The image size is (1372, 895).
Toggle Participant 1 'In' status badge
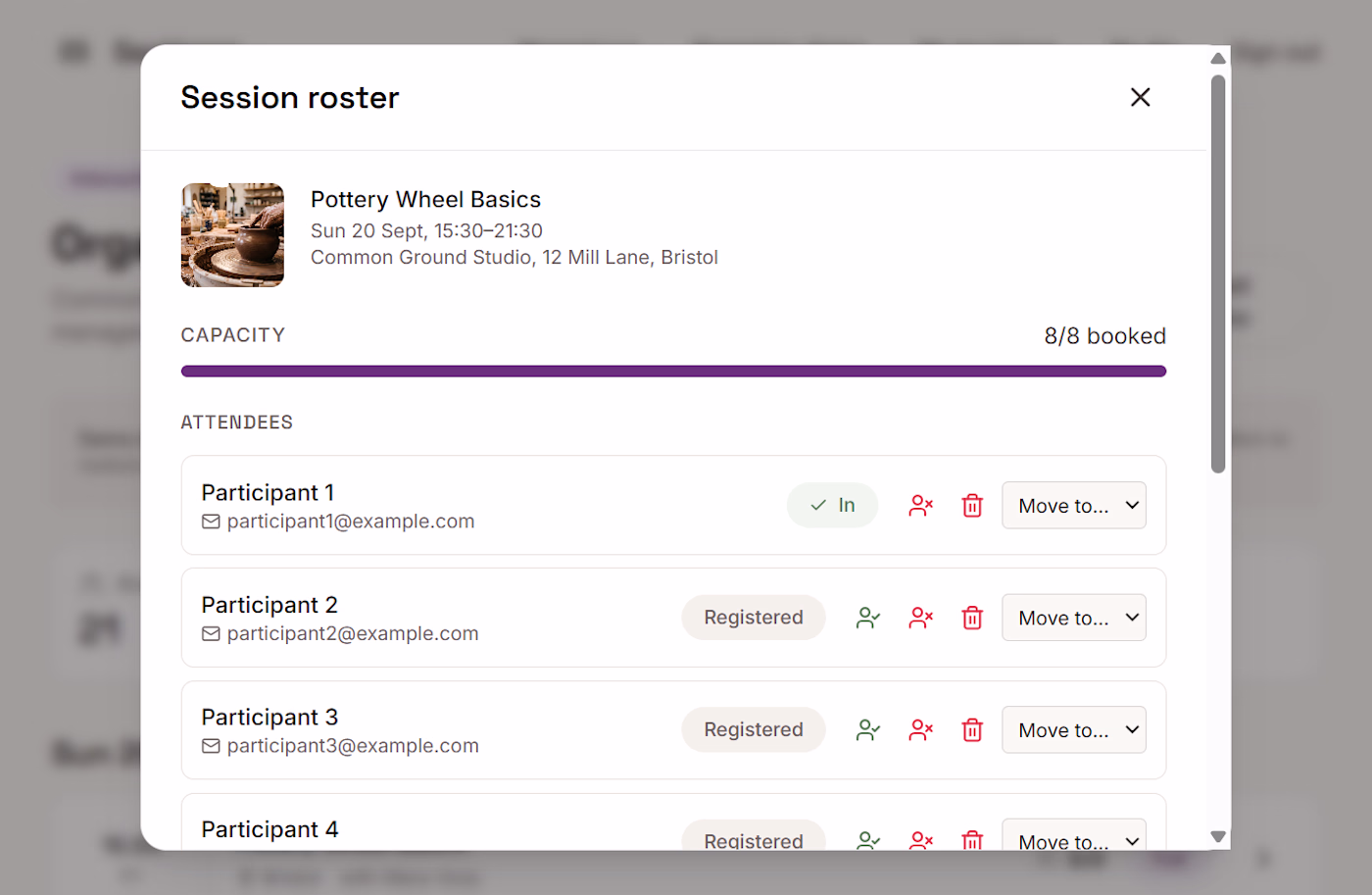(x=832, y=506)
